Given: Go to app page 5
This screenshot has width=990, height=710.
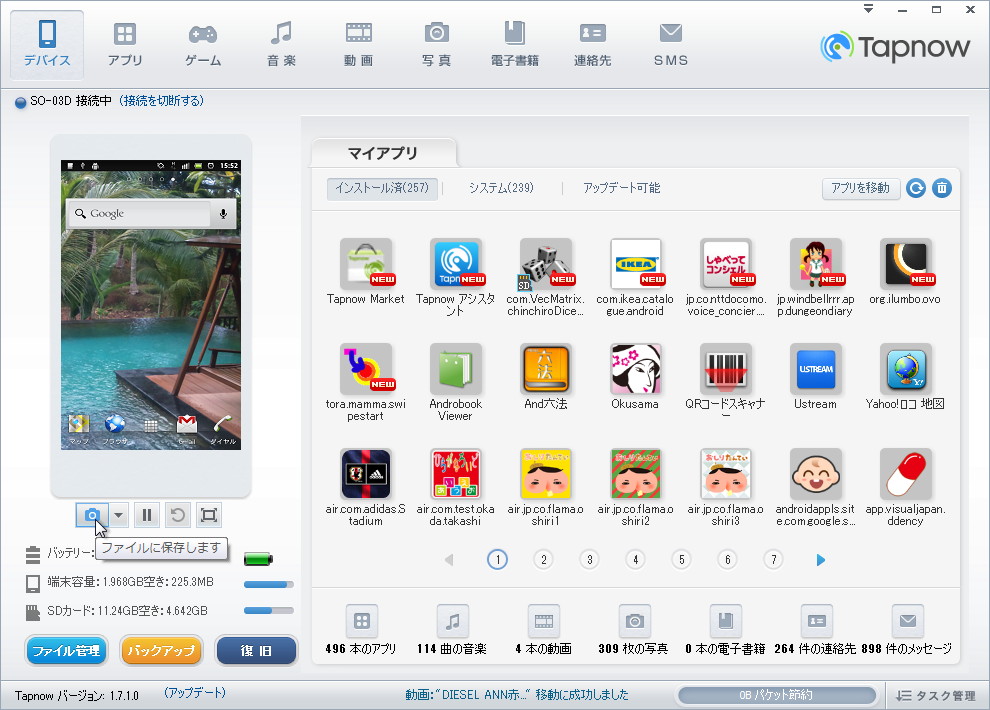Looking at the screenshot, I should click(x=681, y=559).
